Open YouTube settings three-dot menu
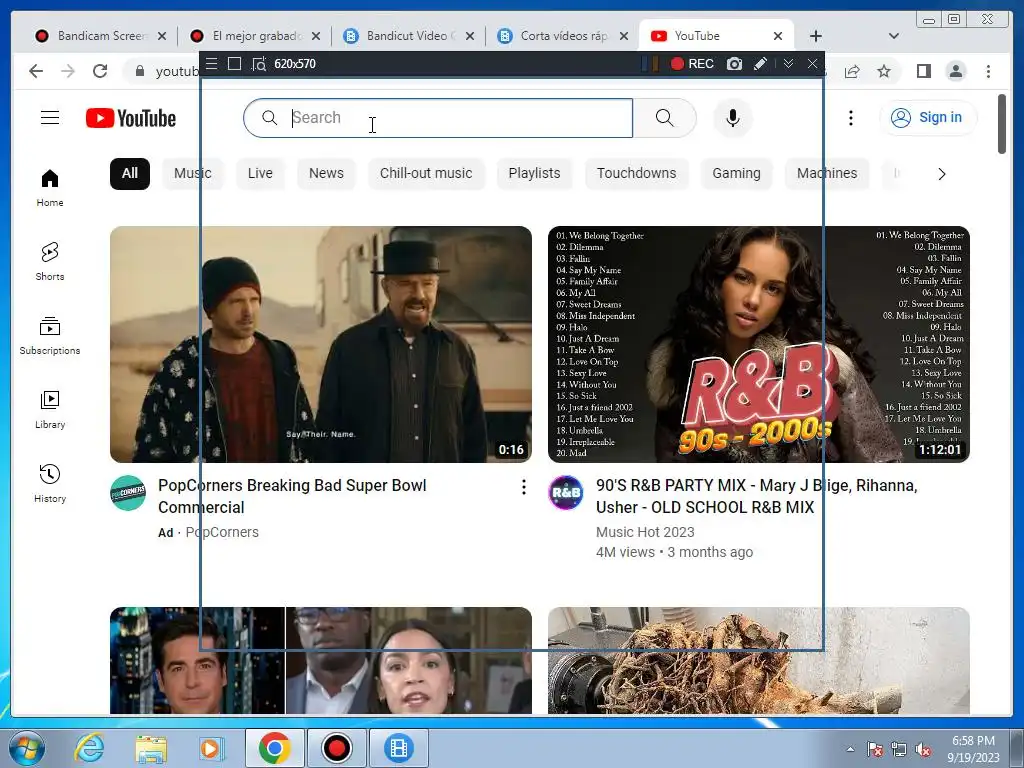This screenshot has width=1024, height=768. (850, 118)
